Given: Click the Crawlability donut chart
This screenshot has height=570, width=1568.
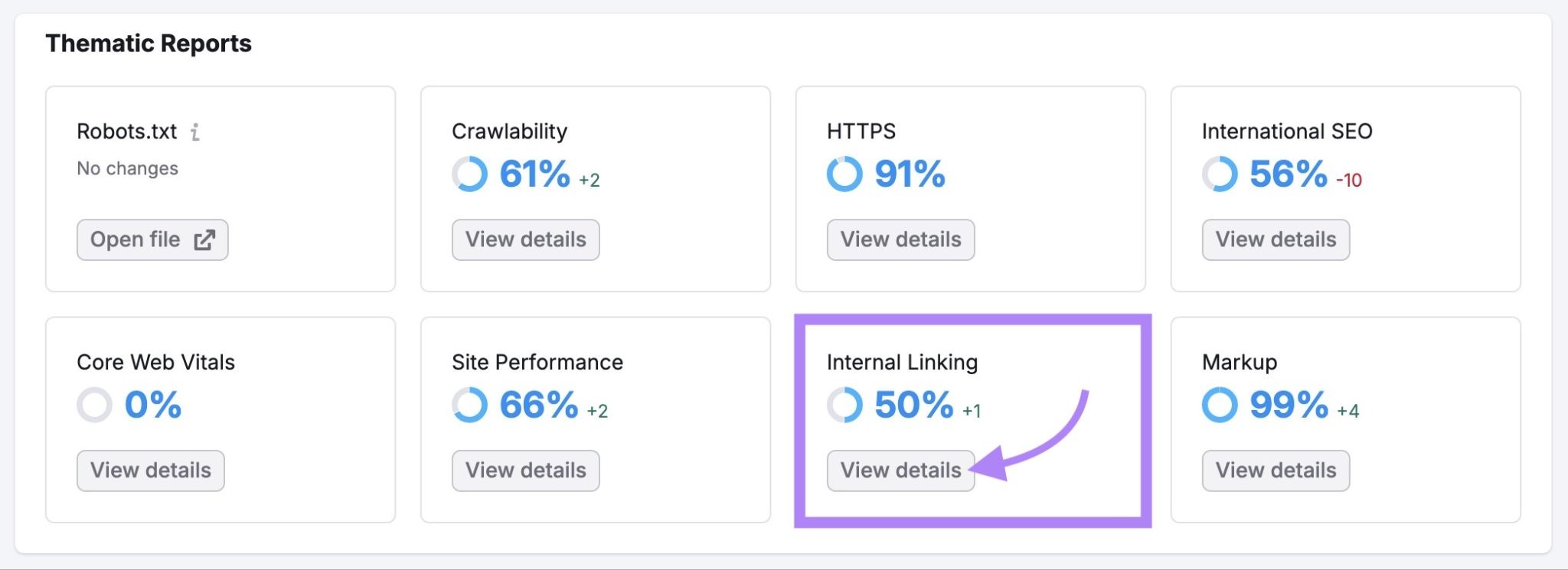Looking at the screenshot, I should (470, 177).
